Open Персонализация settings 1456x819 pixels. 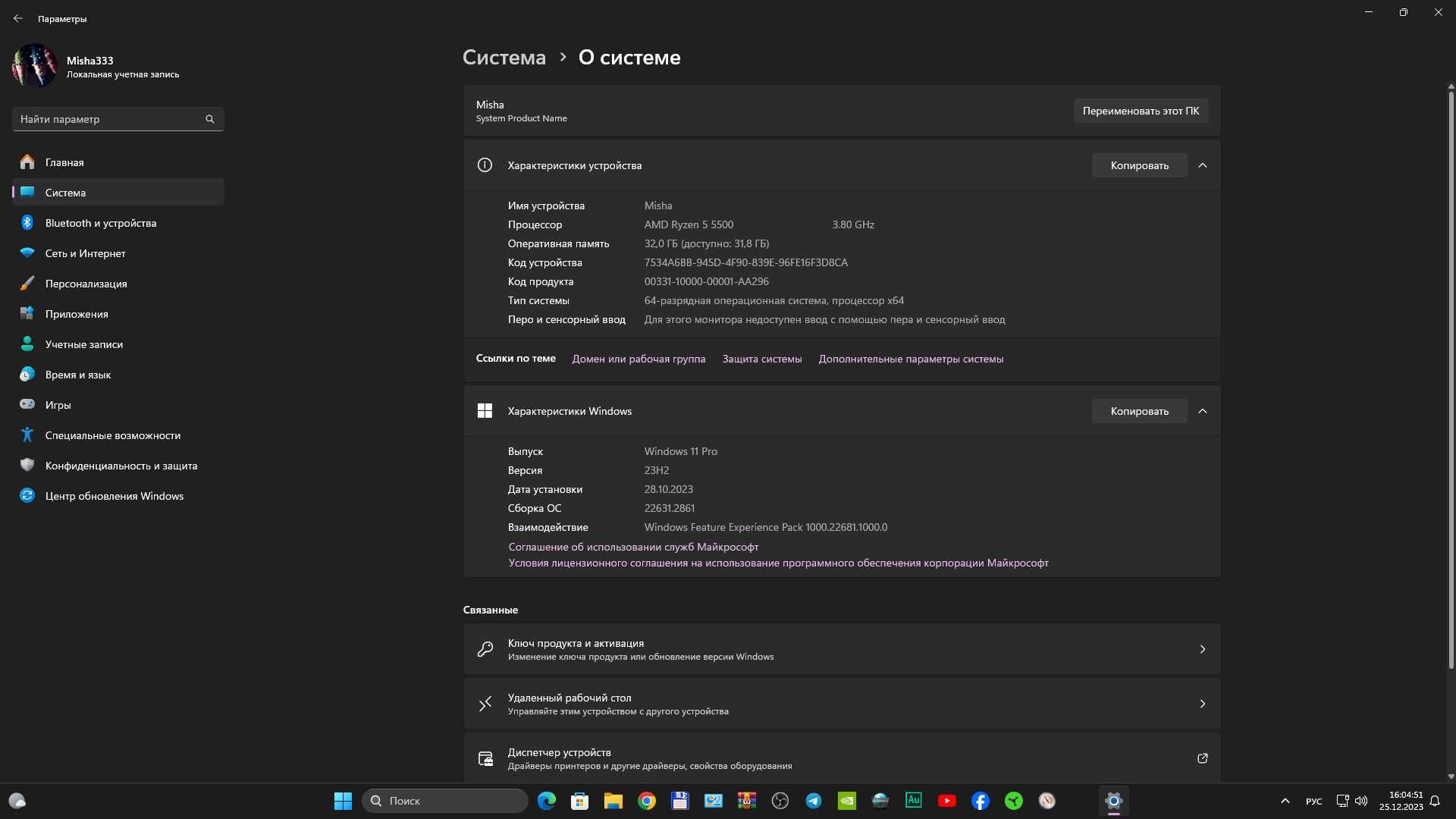(x=118, y=284)
